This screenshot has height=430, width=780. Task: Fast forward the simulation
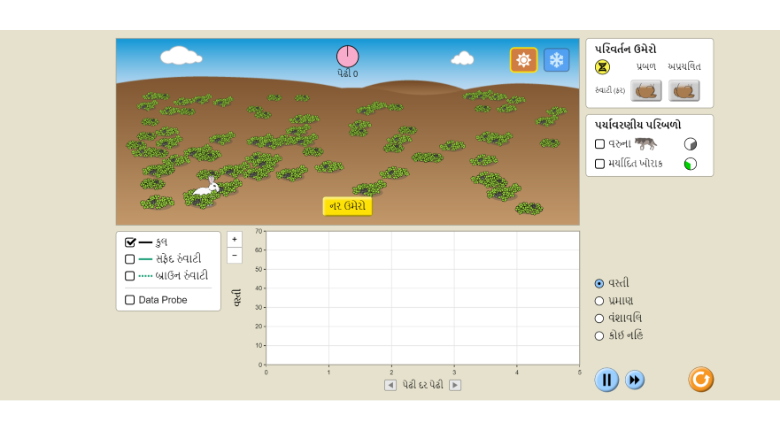[634, 380]
